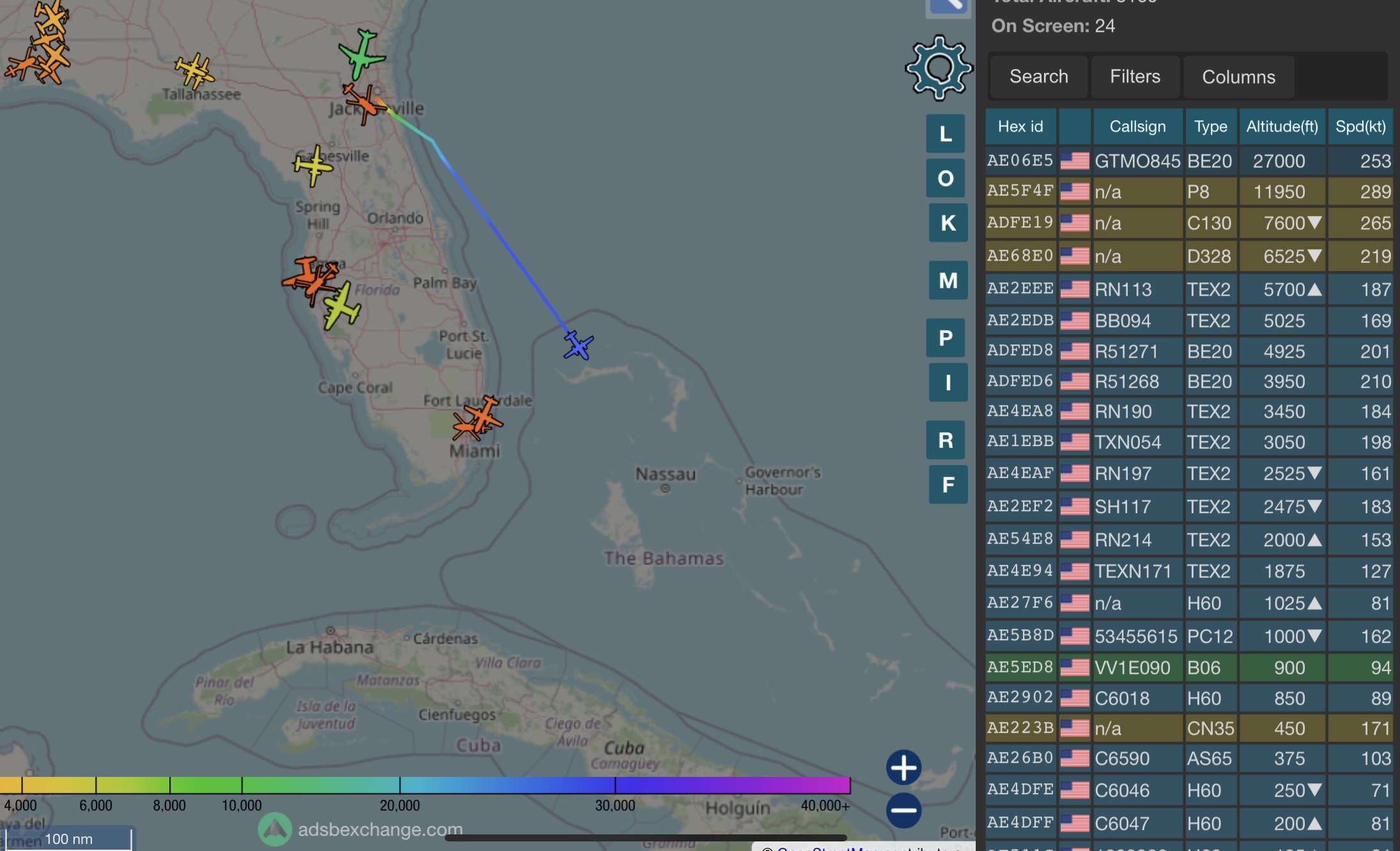
Task: Open the adsbexchange.com link
Action: coord(380,829)
